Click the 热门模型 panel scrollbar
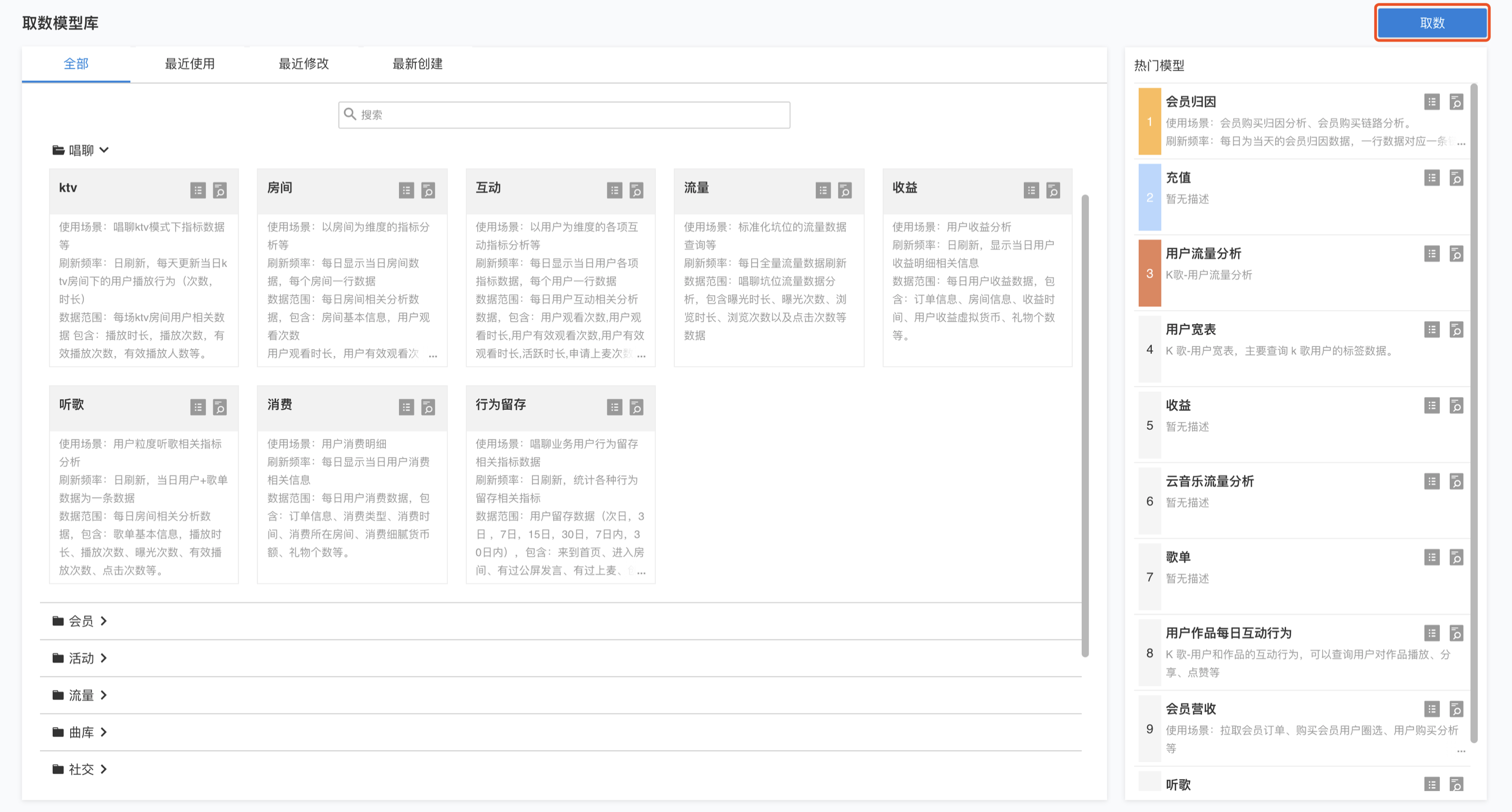 tap(1474, 413)
